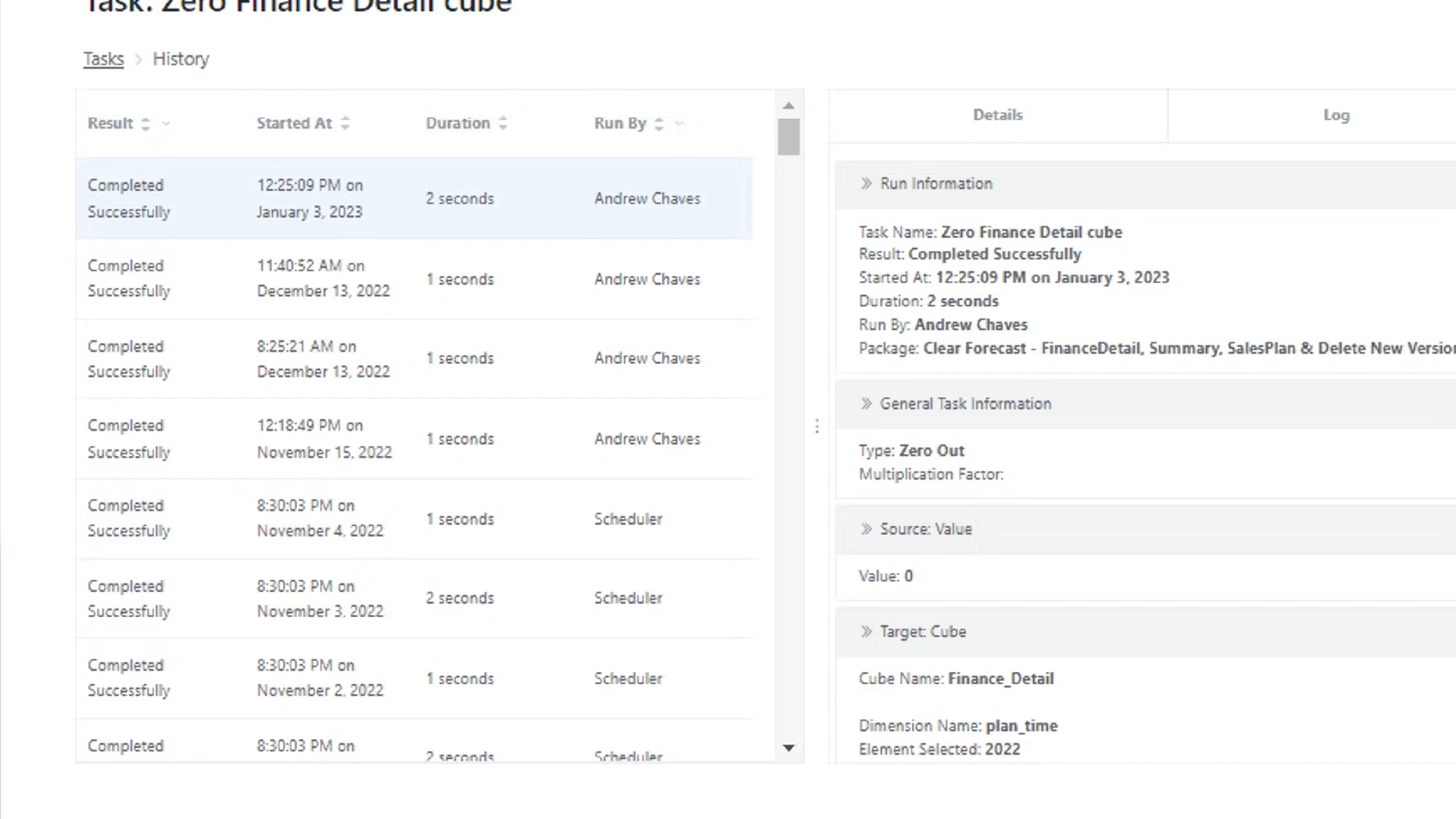Click the Run By sort arrows

tap(659, 124)
